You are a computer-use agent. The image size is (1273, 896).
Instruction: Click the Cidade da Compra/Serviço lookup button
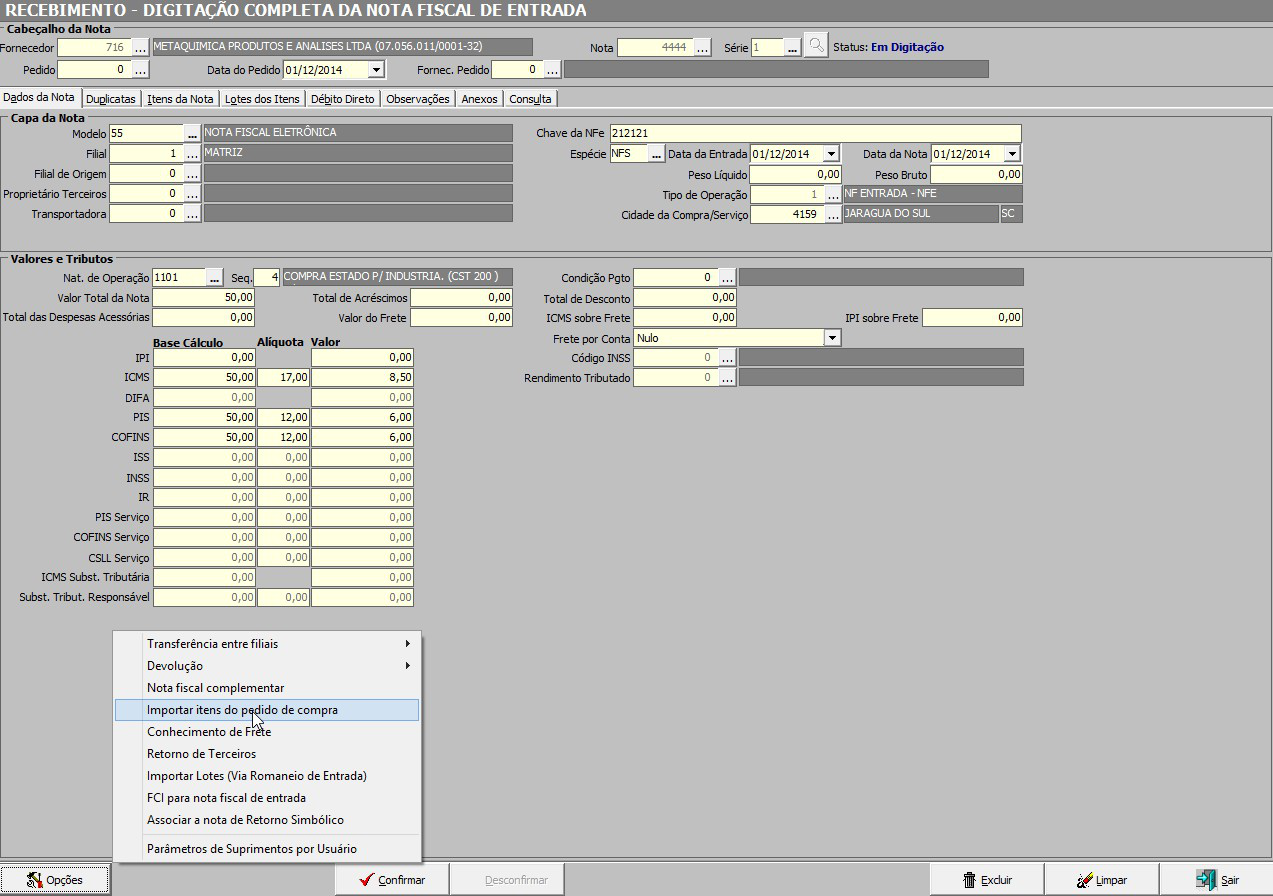point(832,214)
